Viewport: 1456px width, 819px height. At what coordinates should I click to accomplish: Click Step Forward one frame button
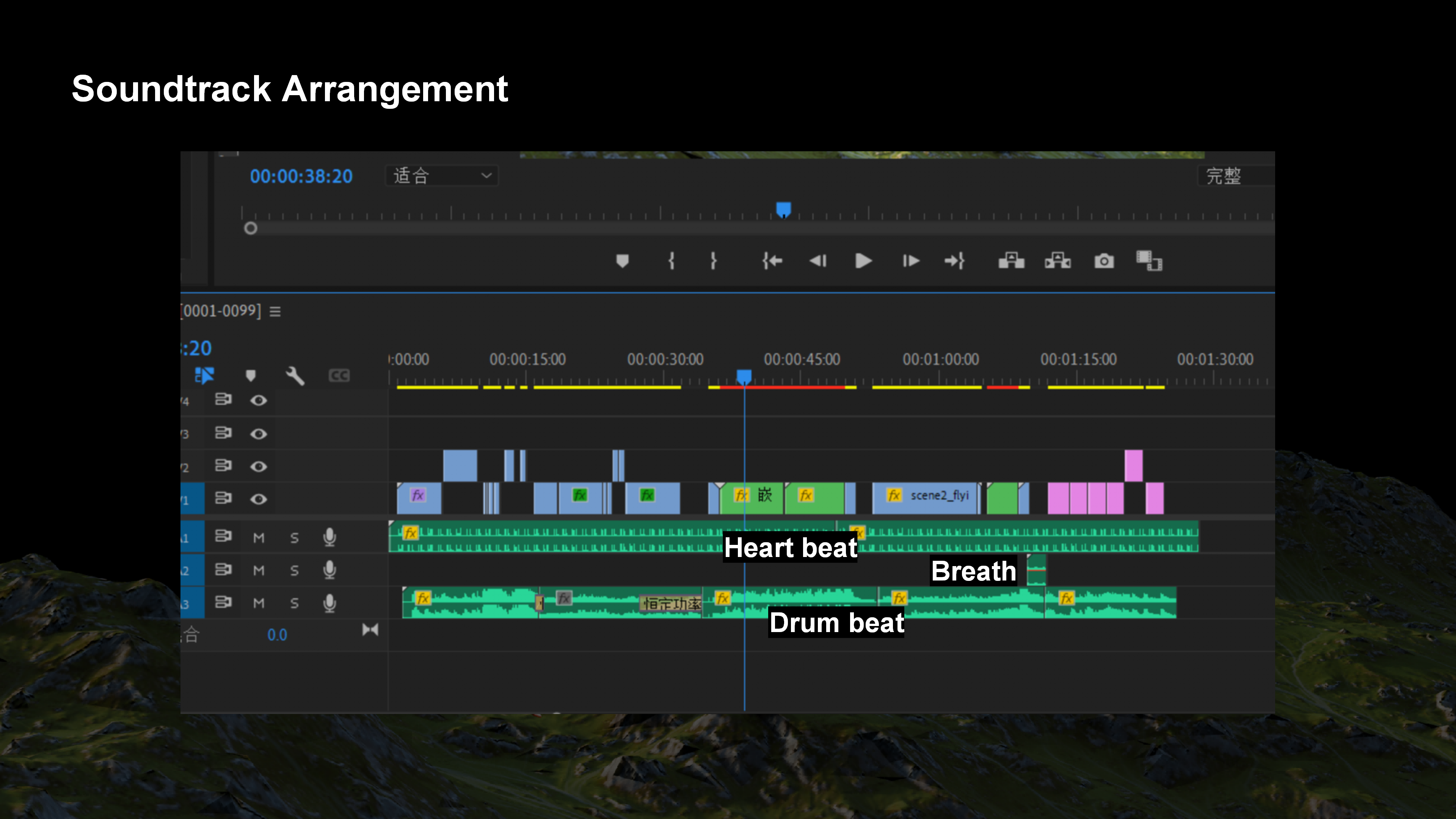[x=910, y=261]
